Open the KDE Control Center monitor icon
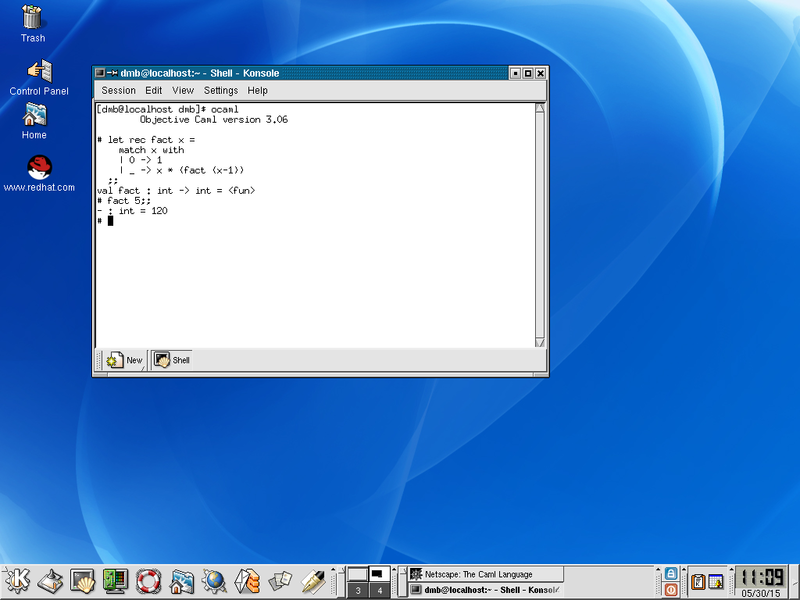 pos(115,581)
